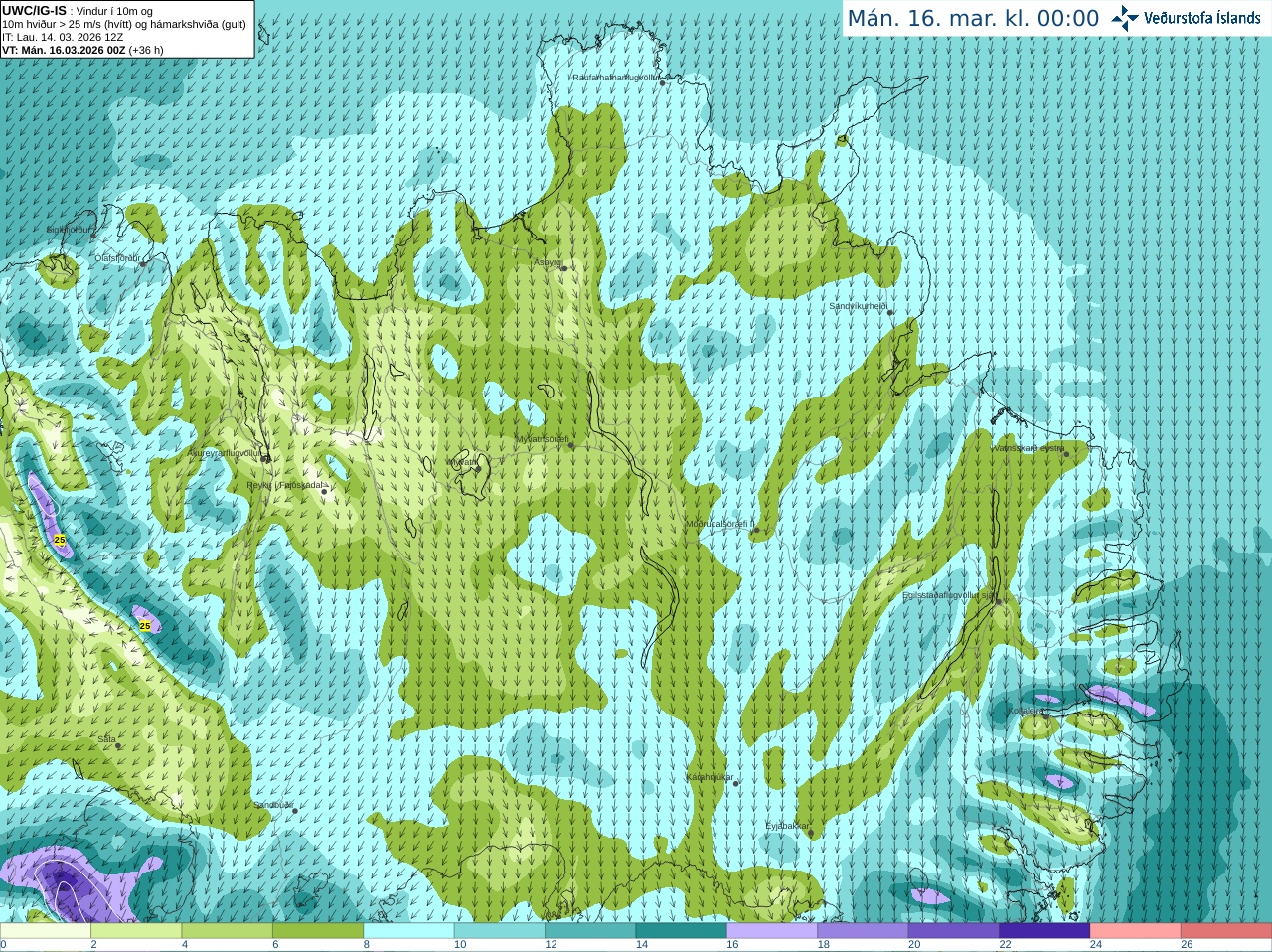Click the legend scale number 8
The height and width of the screenshot is (952, 1272).
pyautogui.click(x=367, y=945)
